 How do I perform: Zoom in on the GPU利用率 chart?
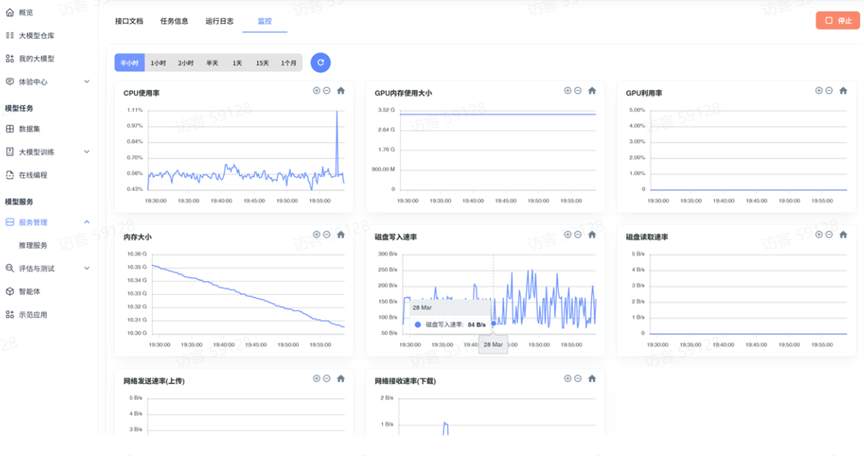point(819,90)
